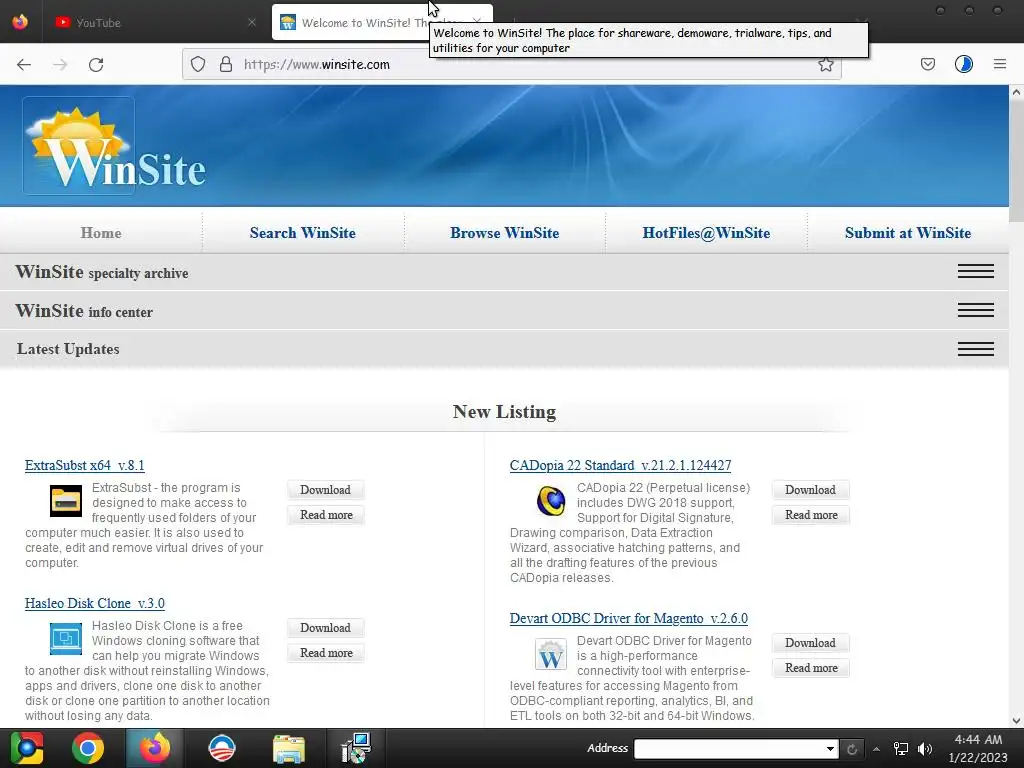Viewport: 1024px width, 768px height.
Task: Open the file explorer folder taskbar icon
Action: pos(289,749)
